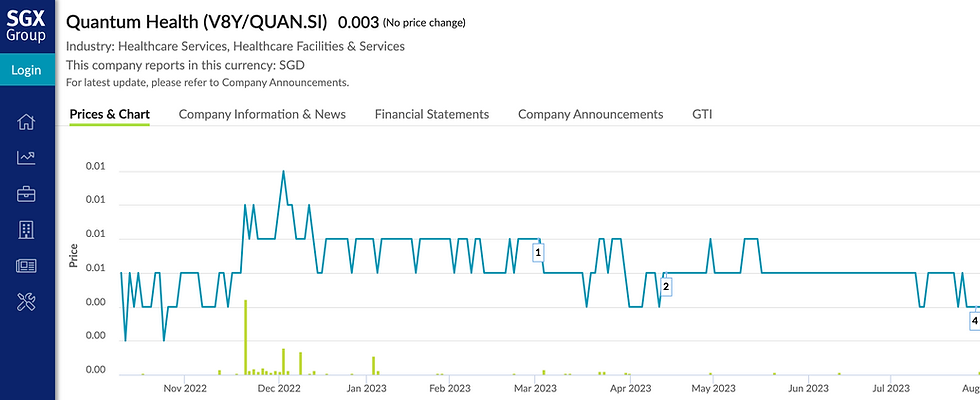Switch to the GTI tab
The height and width of the screenshot is (400, 980).
point(702,114)
